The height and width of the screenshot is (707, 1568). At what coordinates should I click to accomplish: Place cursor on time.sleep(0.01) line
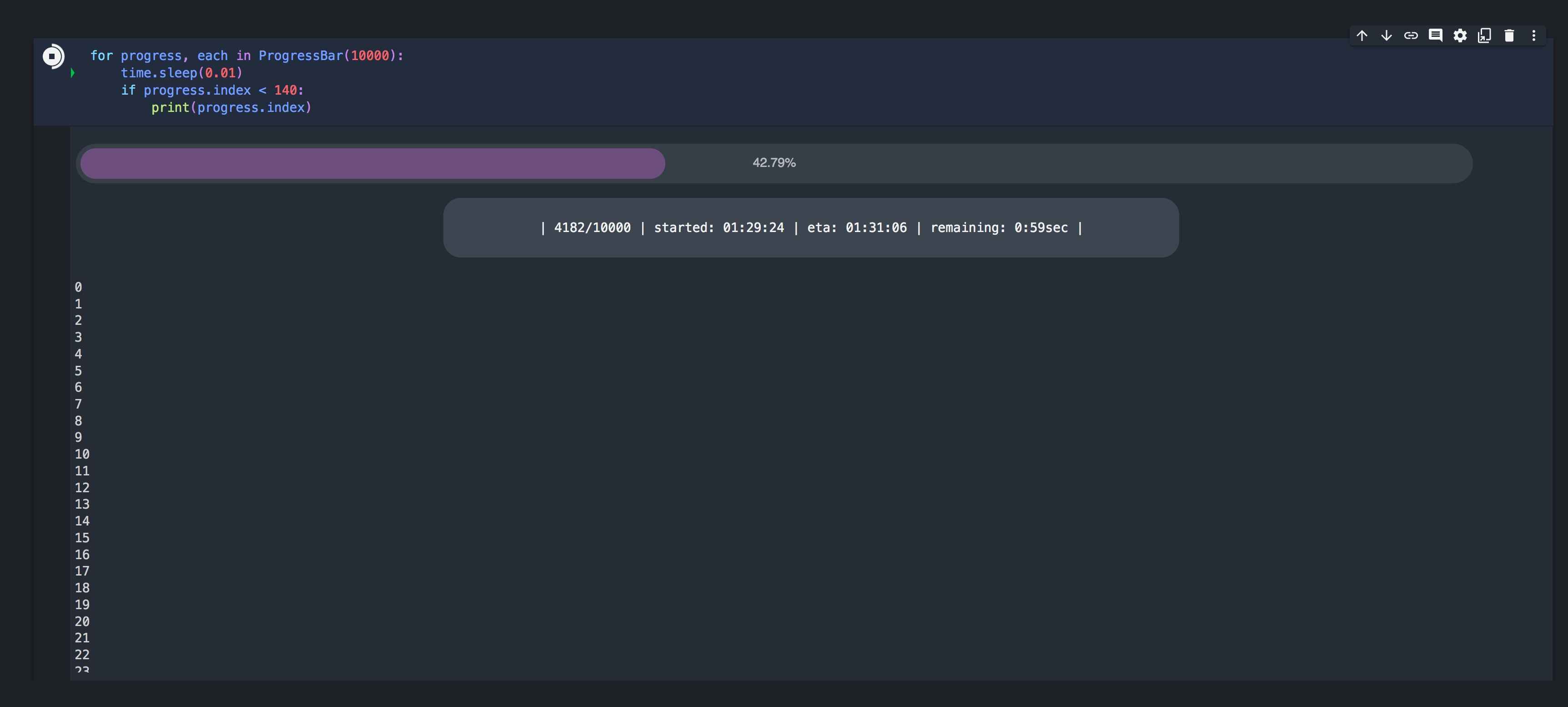tap(181, 73)
